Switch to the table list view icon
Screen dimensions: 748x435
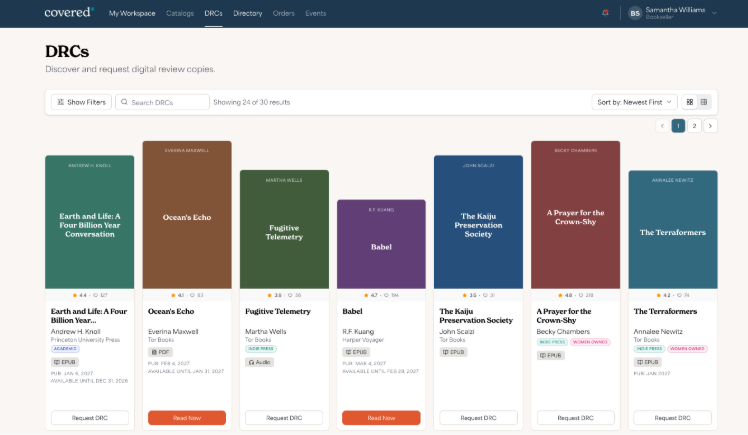pyautogui.click(x=704, y=102)
